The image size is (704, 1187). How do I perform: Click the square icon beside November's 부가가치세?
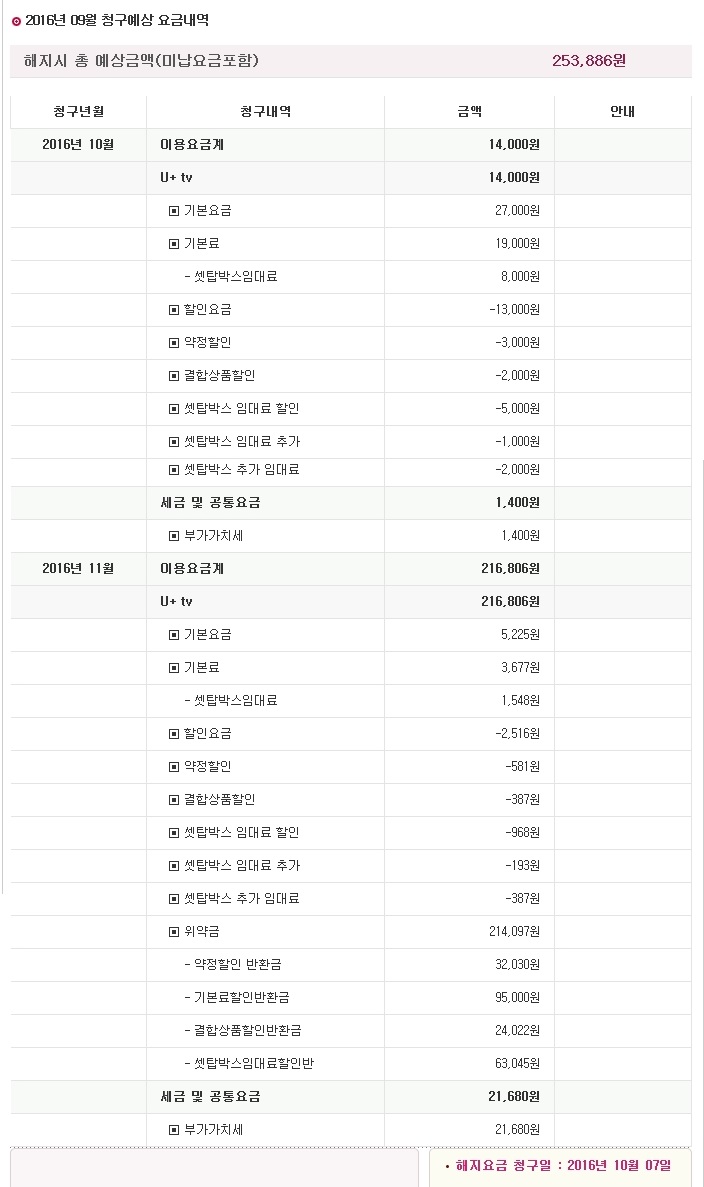coord(174,1130)
